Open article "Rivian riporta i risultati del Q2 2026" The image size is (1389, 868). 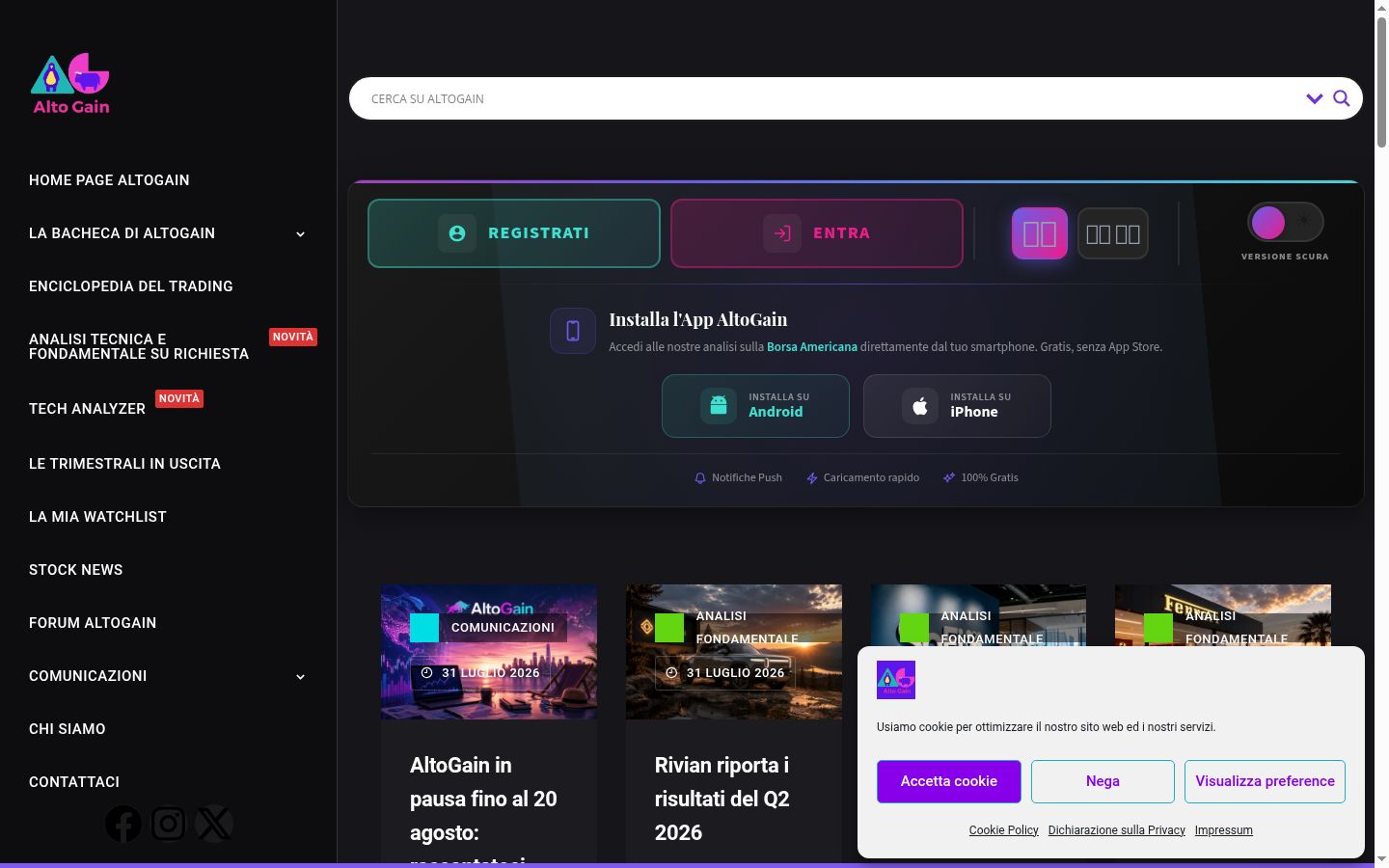722,799
